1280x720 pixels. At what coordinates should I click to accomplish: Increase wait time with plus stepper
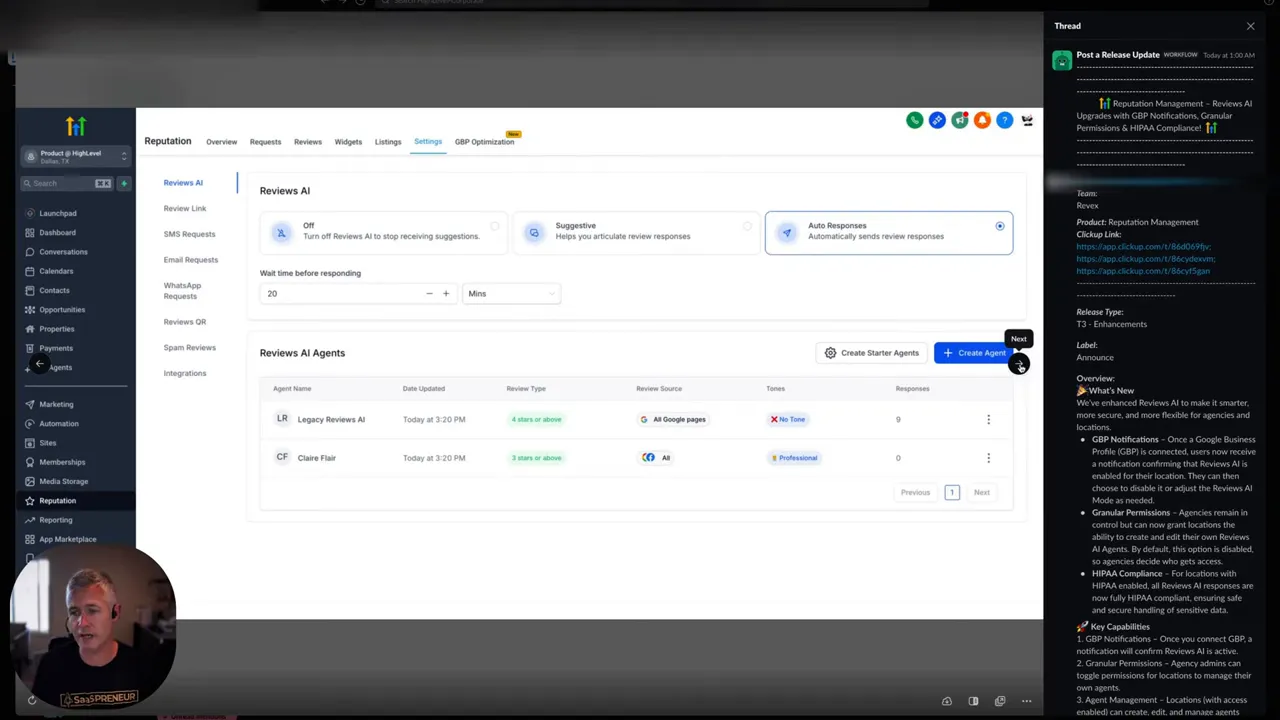tap(446, 293)
